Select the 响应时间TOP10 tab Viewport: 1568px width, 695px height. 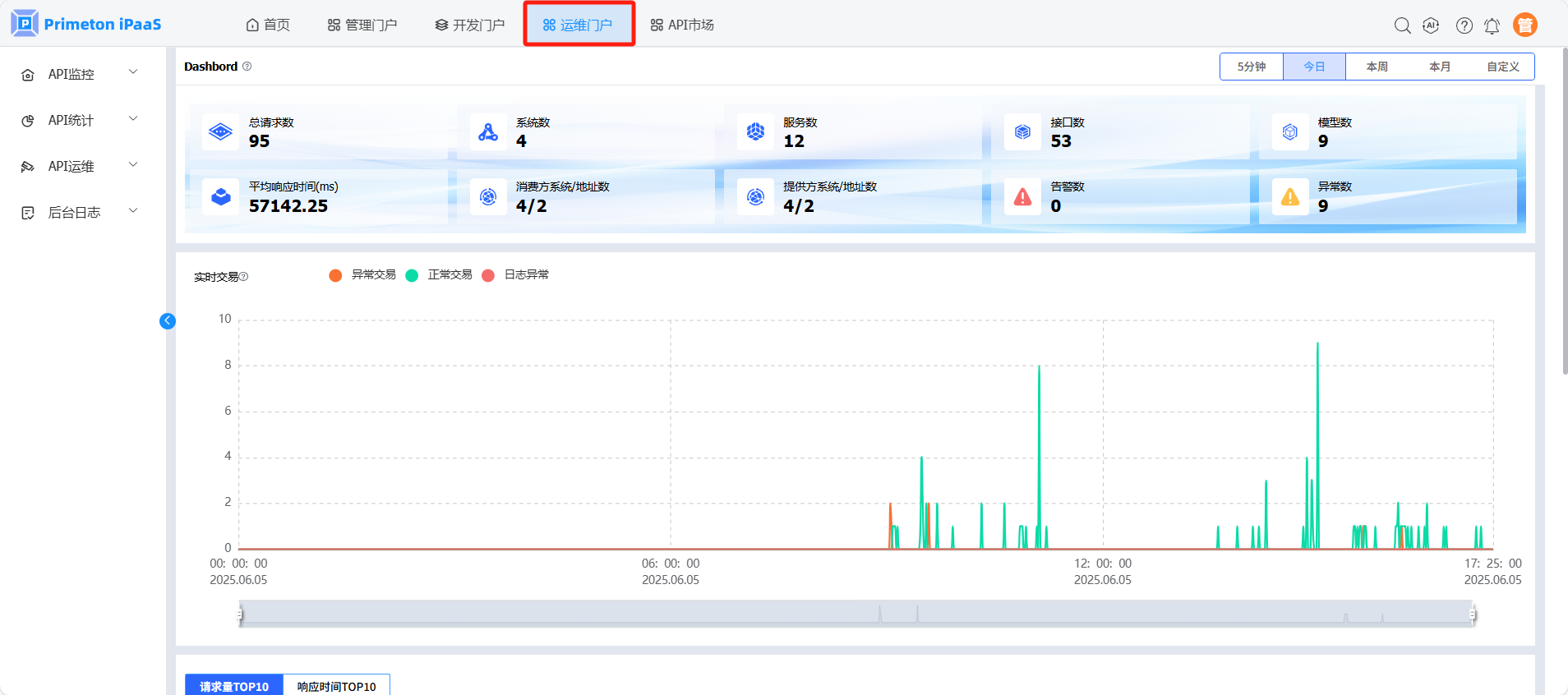(336, 686)
